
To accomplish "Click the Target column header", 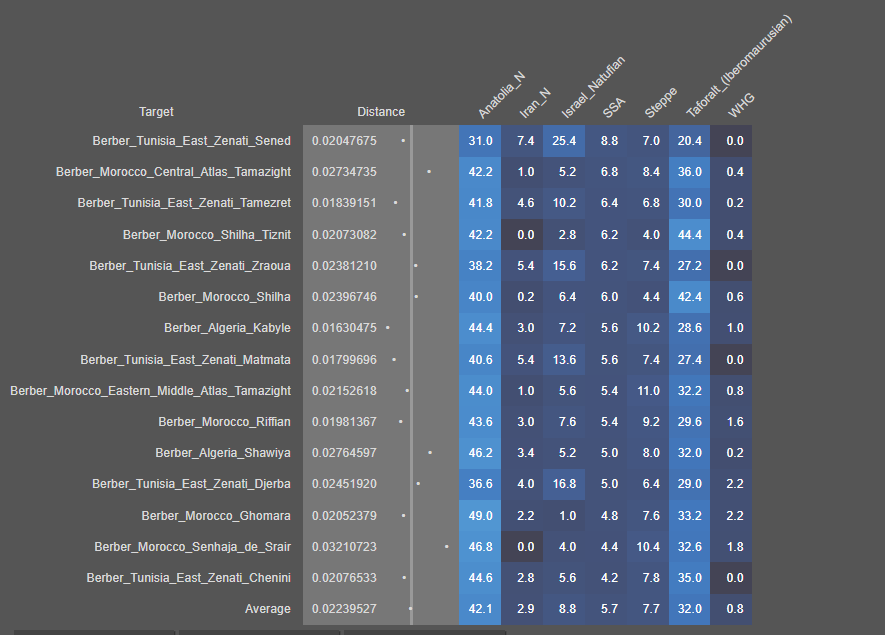I will click(x=156, y=112).
